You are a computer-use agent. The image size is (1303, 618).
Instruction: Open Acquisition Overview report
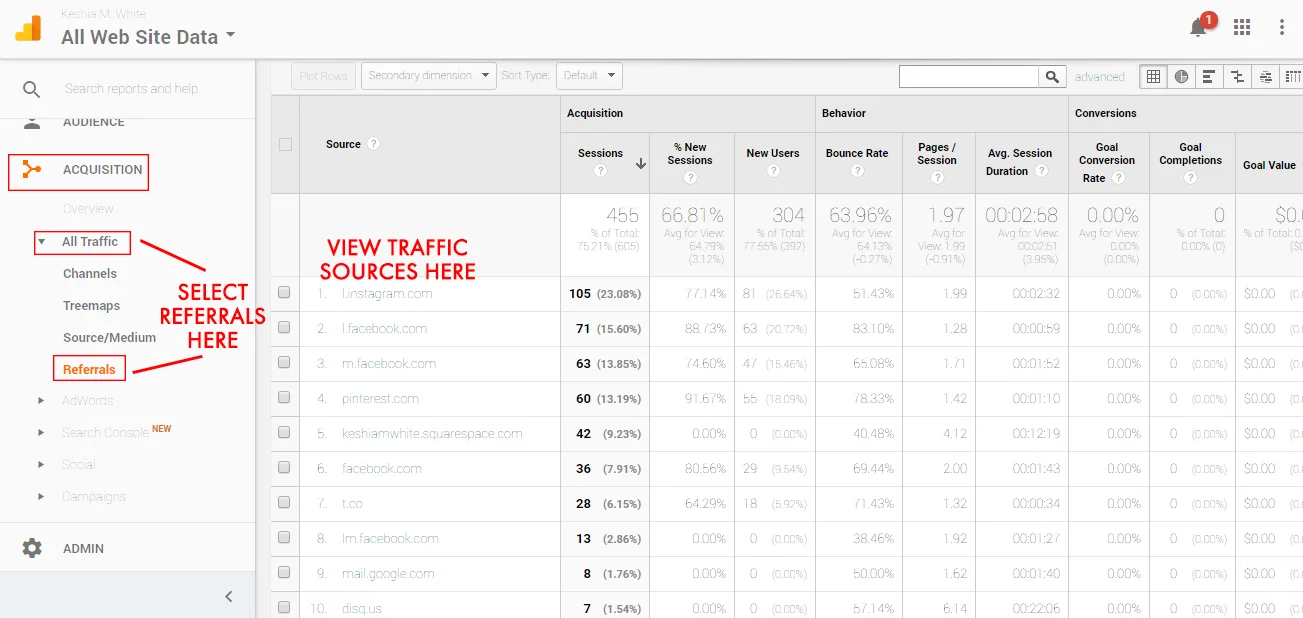coord(88,209)
